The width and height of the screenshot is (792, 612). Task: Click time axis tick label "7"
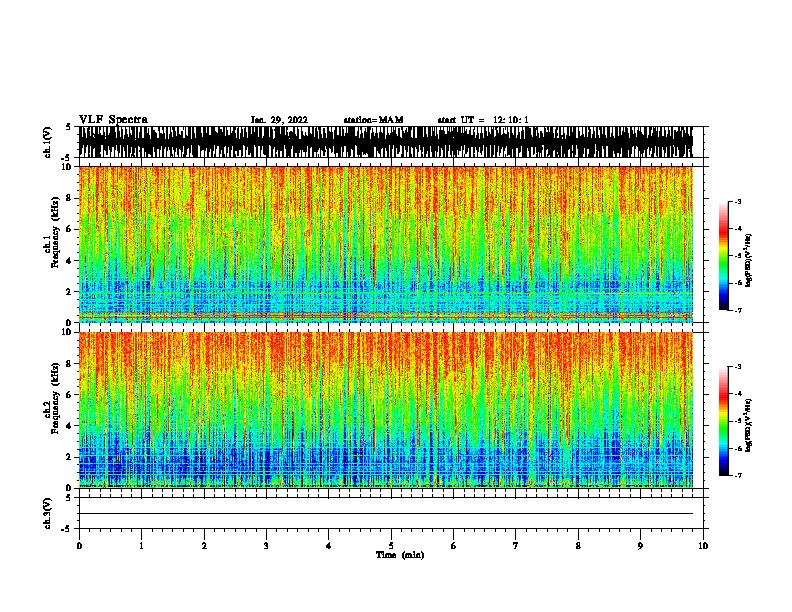click(516, 546)
